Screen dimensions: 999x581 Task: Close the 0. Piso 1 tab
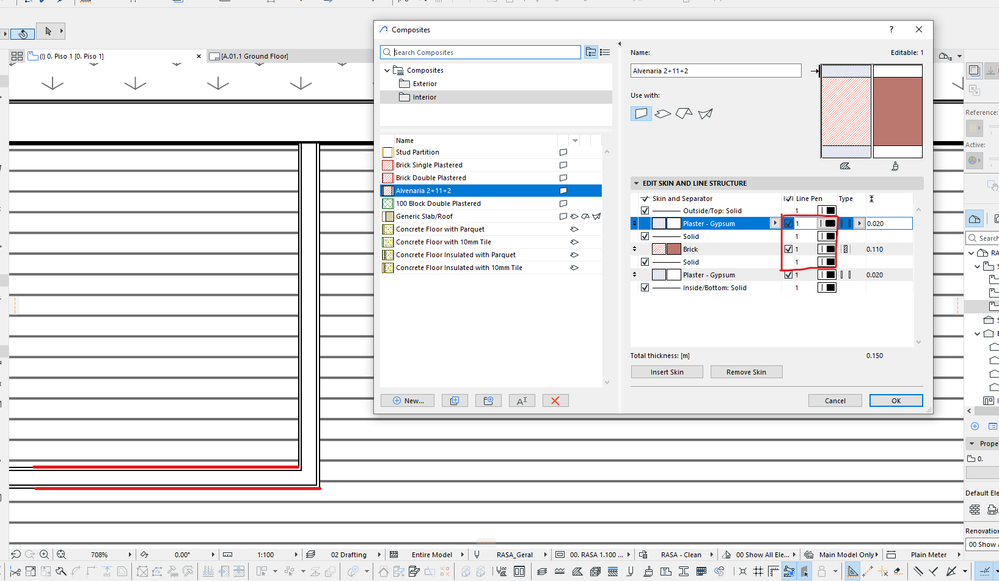(x=199, y=56)
